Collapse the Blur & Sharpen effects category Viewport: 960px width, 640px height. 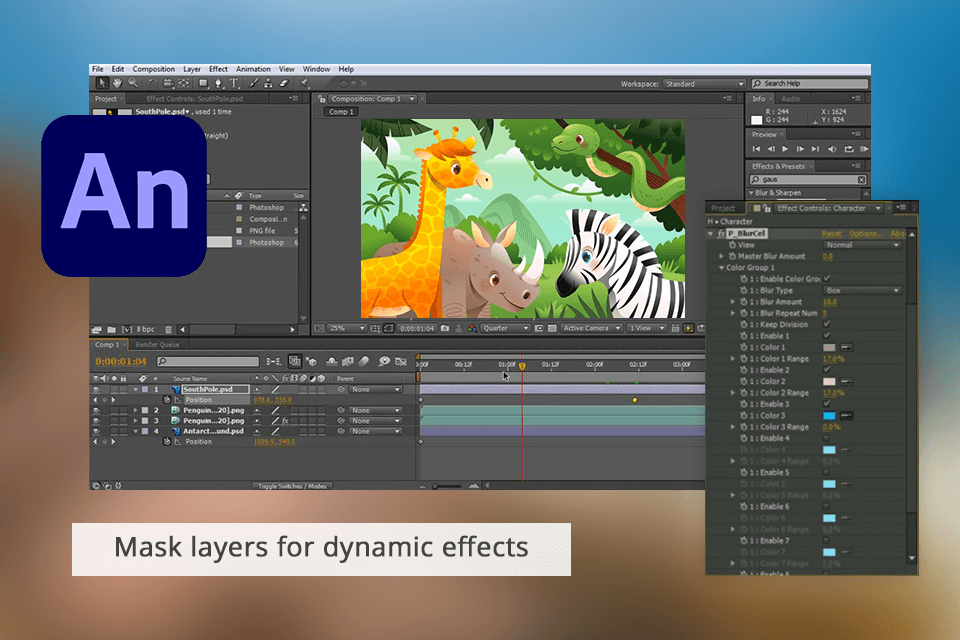(752, 193)
